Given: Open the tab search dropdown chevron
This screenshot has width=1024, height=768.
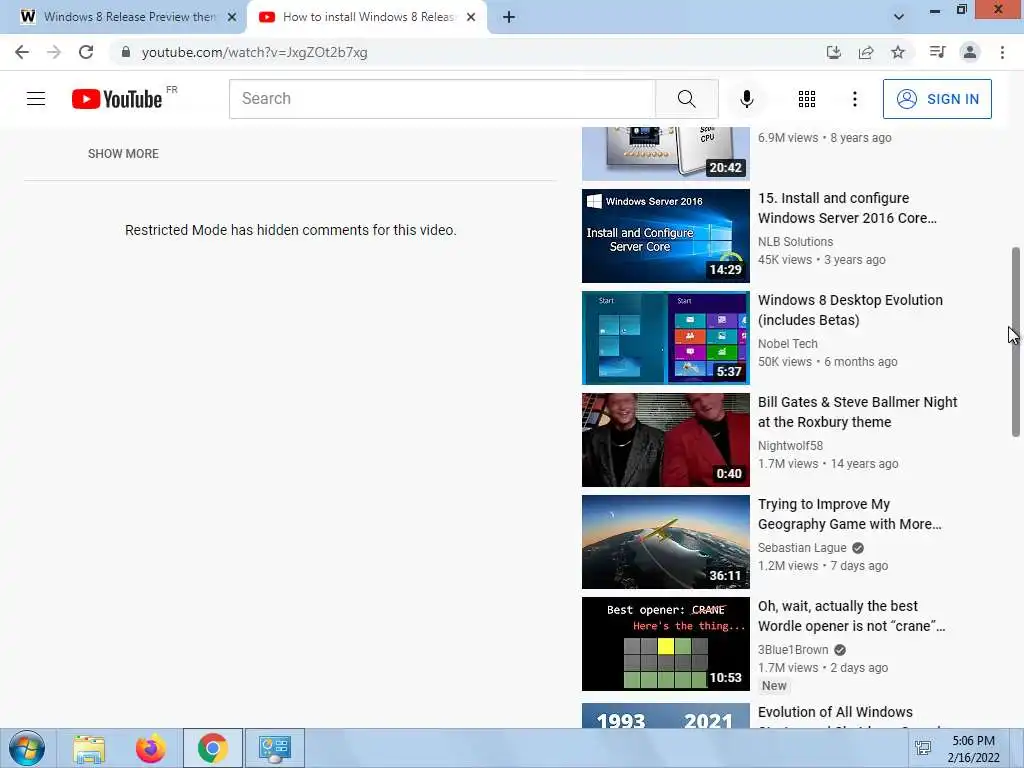Looking at the screenshot, I should tap(899, 17).
